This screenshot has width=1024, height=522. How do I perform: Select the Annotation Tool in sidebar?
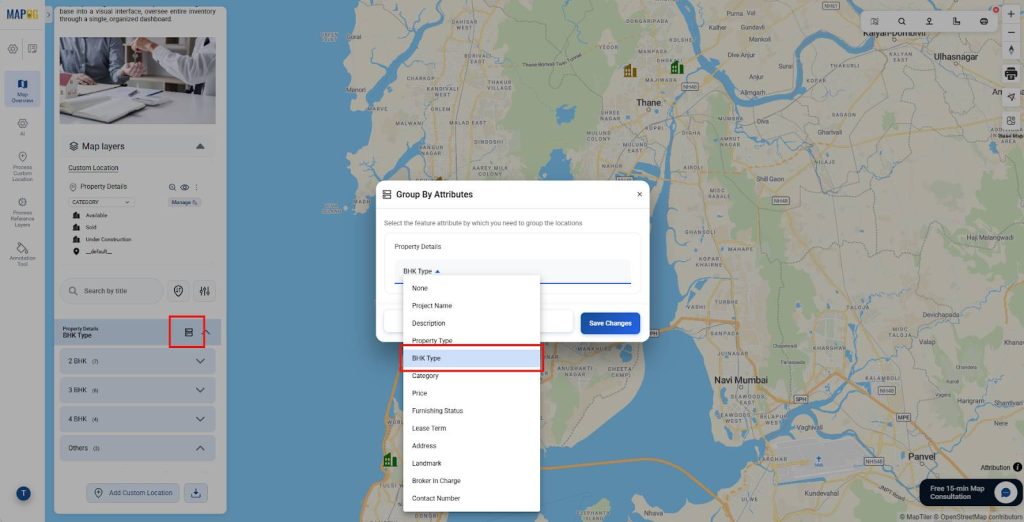(22, 254)
